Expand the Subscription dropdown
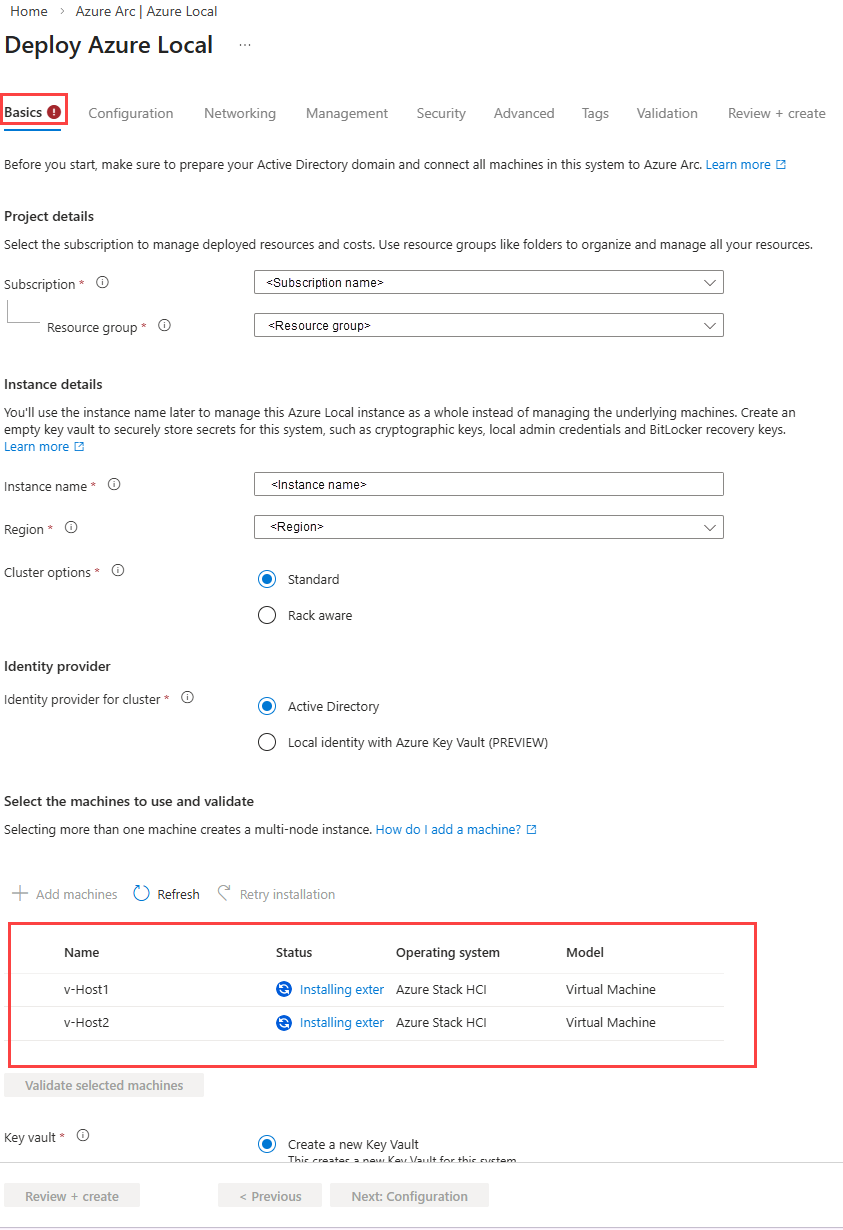The image size is (843, 1230). (x=489, y=283)
